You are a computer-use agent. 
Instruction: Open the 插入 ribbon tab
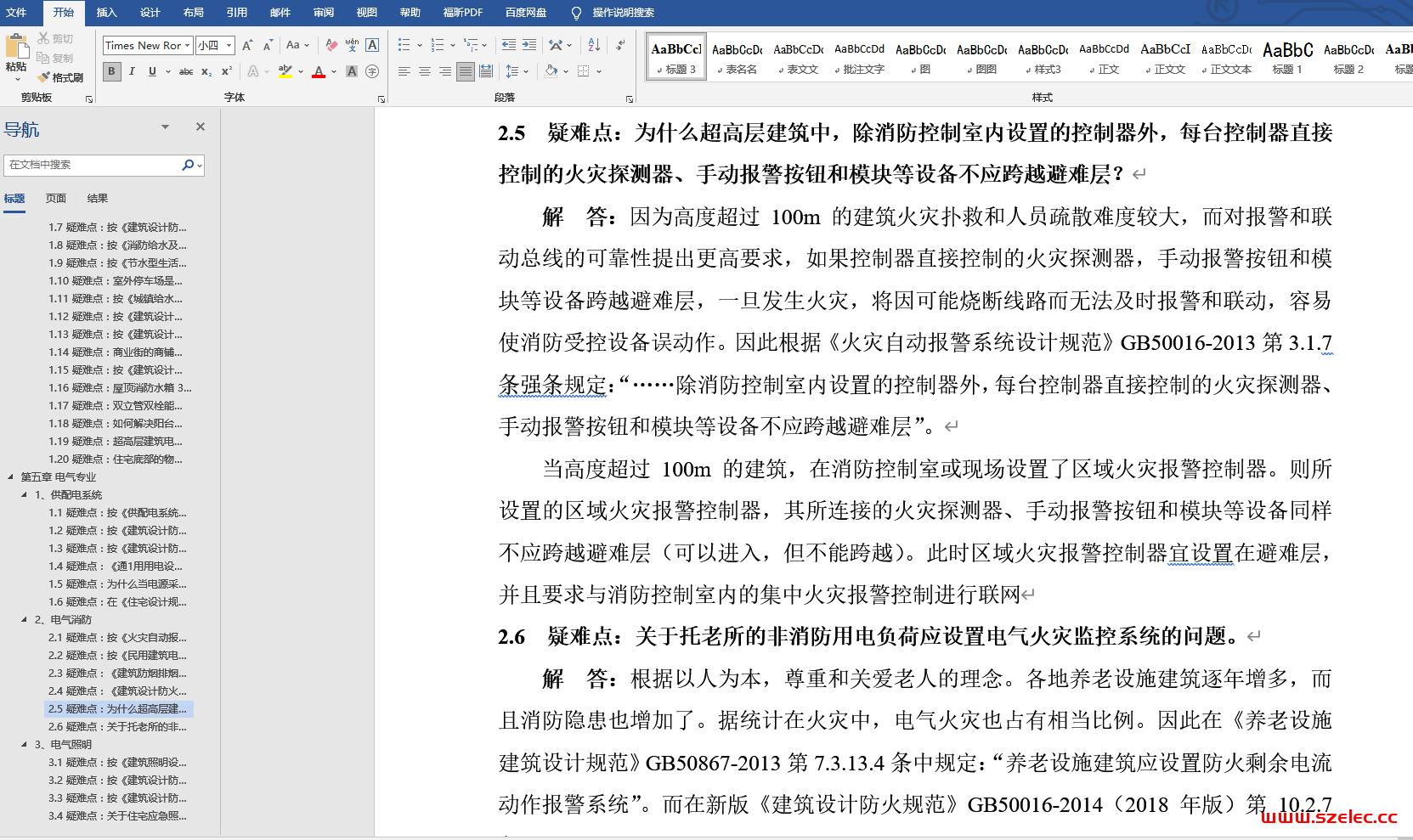click(x=106, y=12)
